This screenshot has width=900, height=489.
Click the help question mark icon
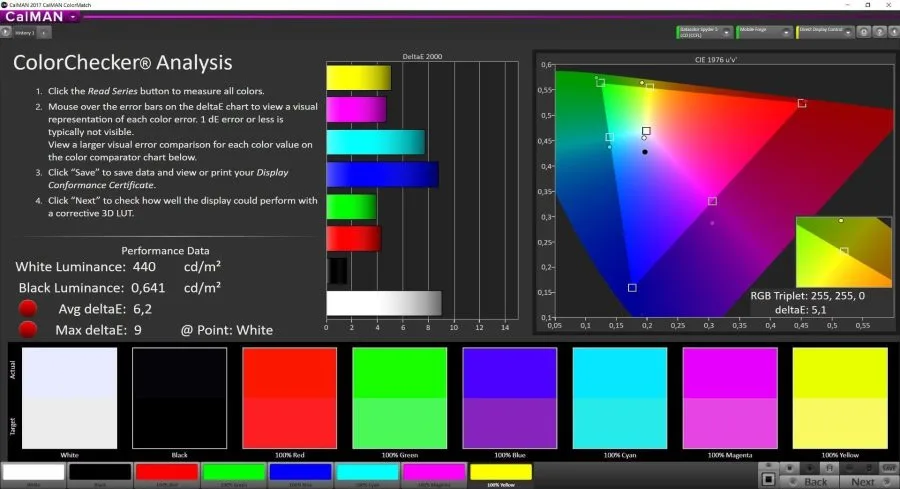pos(876,32)
